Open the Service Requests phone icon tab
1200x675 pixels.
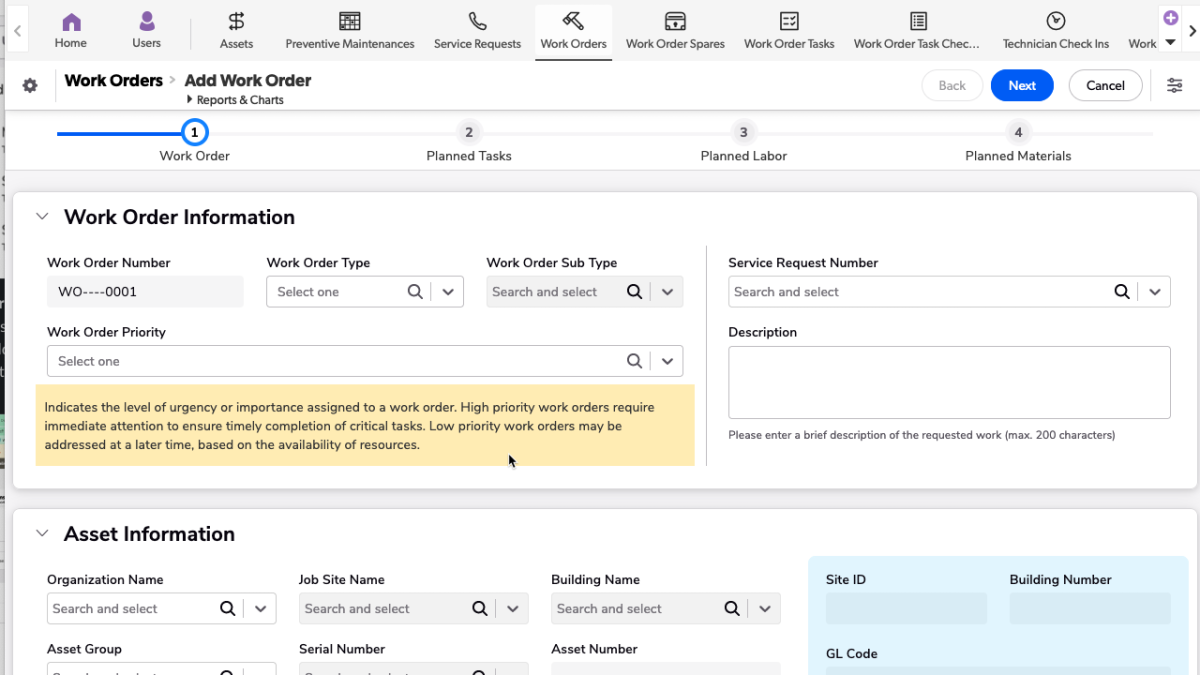pyautogui.click(x=477, y=22)
